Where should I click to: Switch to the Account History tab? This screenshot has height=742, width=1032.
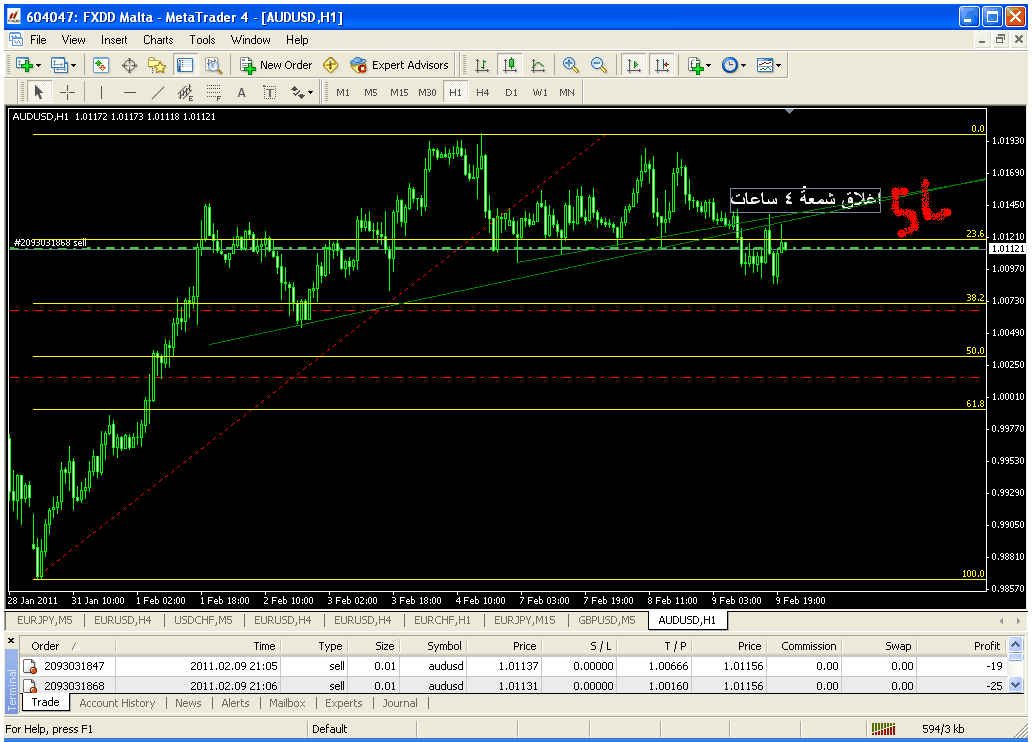click(117, 703)
